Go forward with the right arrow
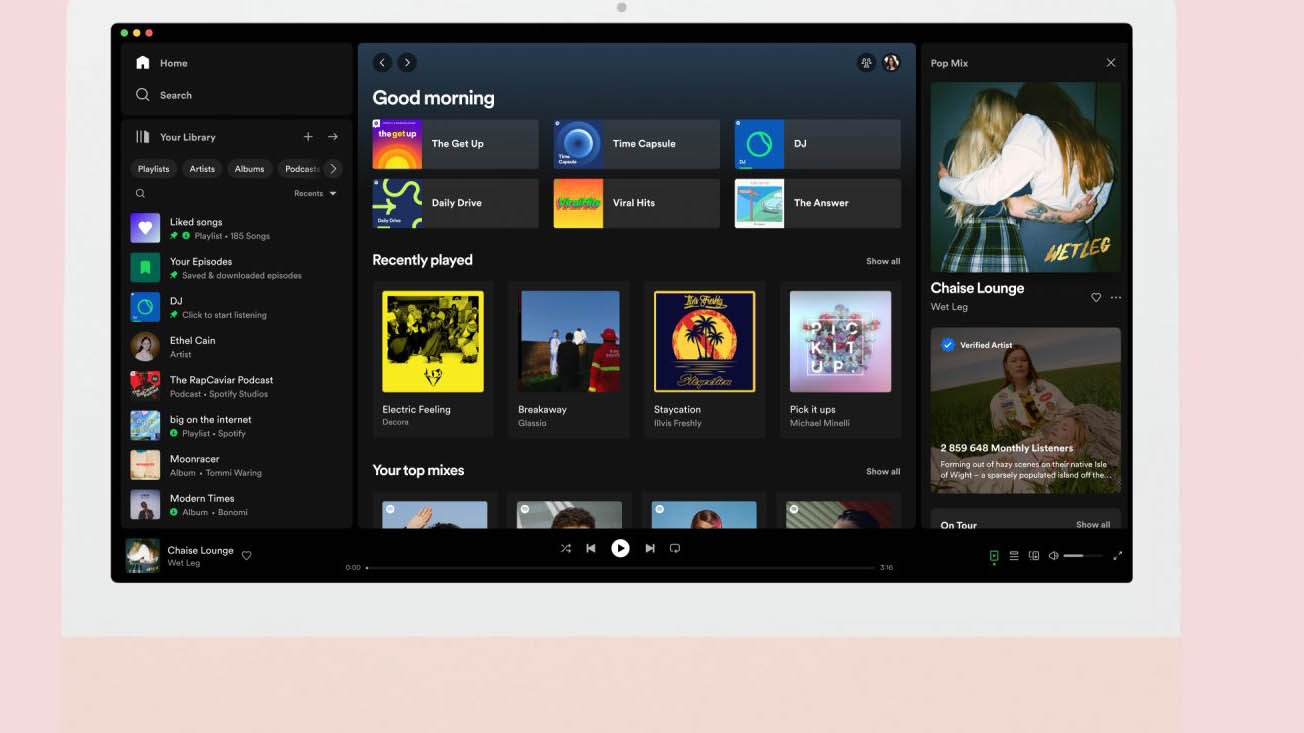This screenshot has width=1304, height=733. point(407,63)
